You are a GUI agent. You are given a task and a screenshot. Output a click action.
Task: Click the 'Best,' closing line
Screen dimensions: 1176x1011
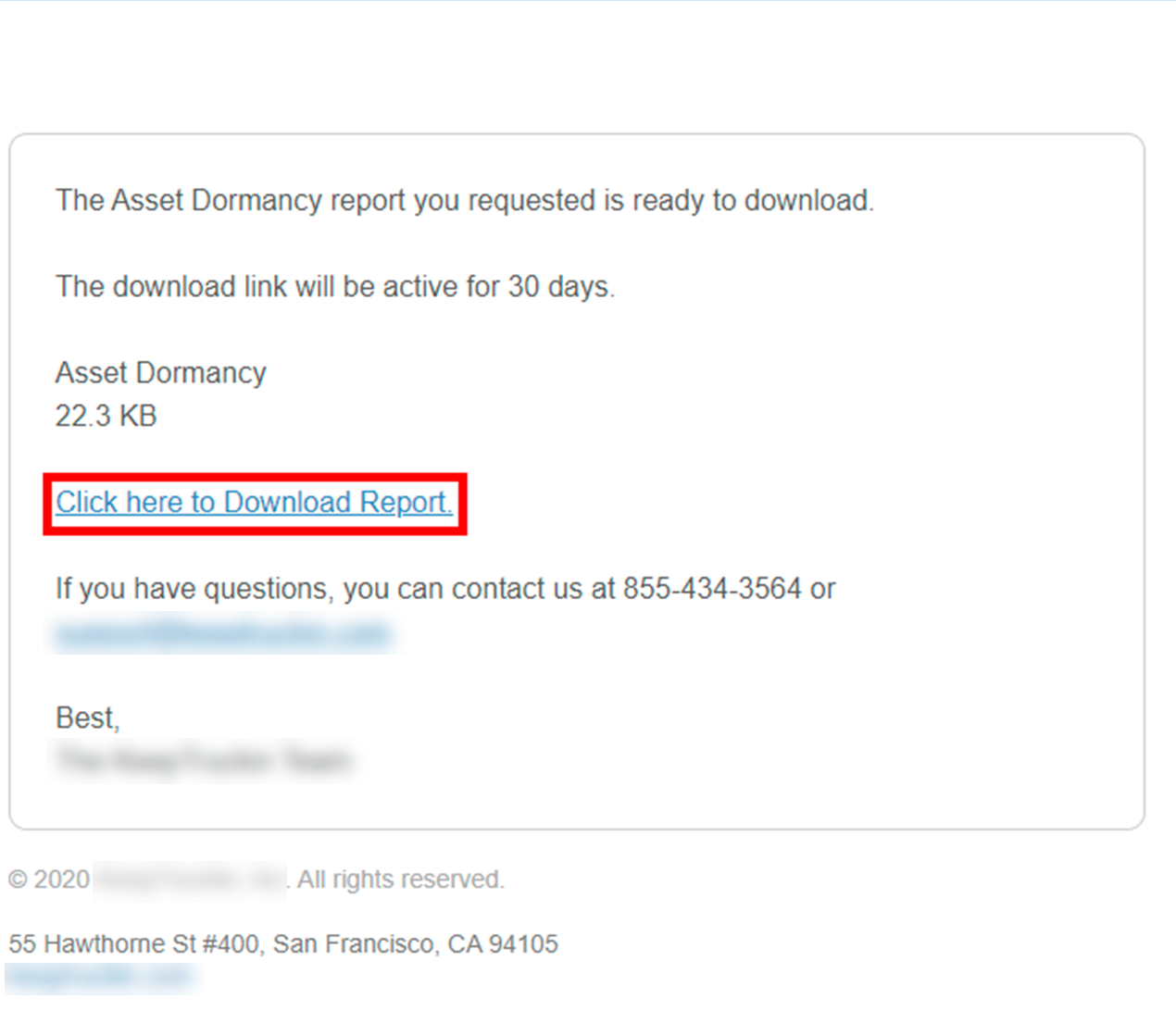[88, 718]
